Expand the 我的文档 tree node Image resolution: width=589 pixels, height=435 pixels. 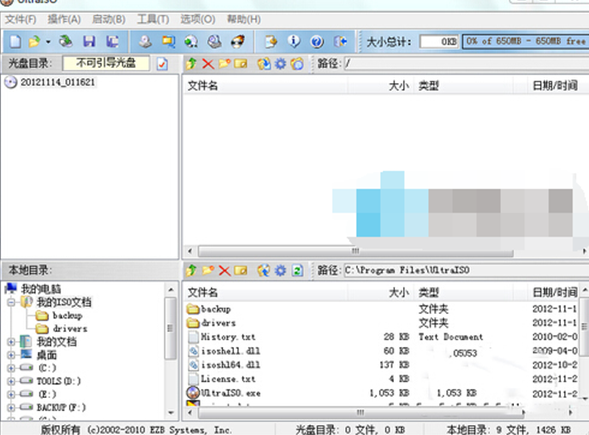[x=11, y=342]
